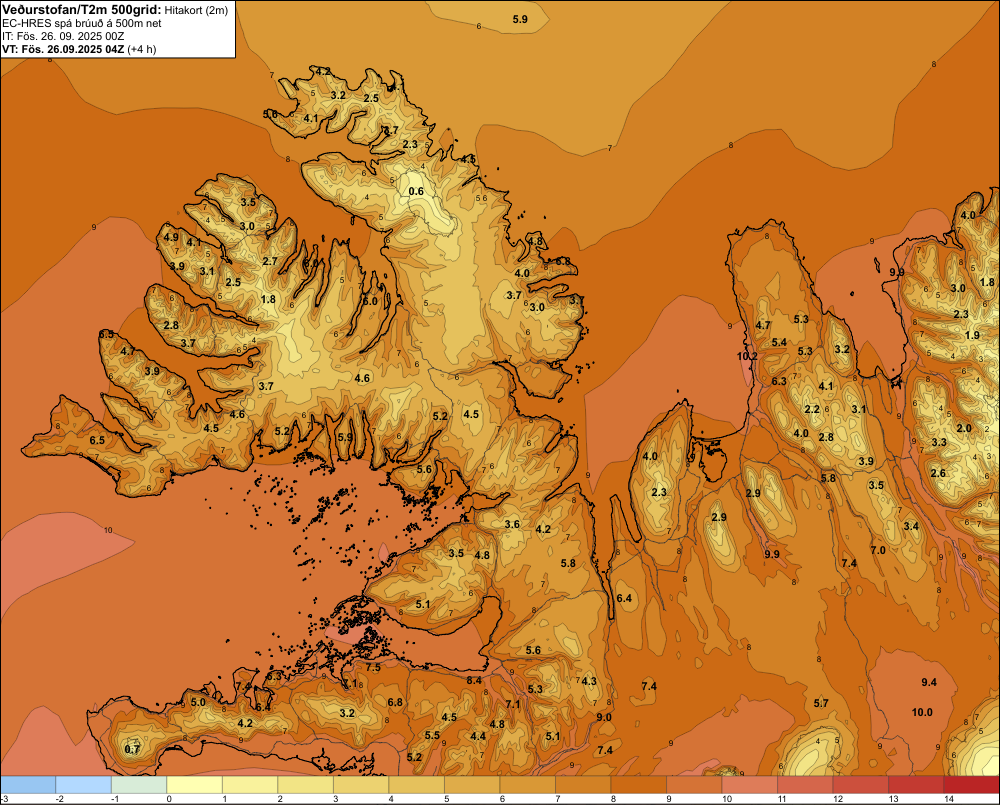Image resolution: width=1000 pixels, height=805 pixels.
Task: Select the legend swatch between -2 and -1
Action: pos(84,785)
